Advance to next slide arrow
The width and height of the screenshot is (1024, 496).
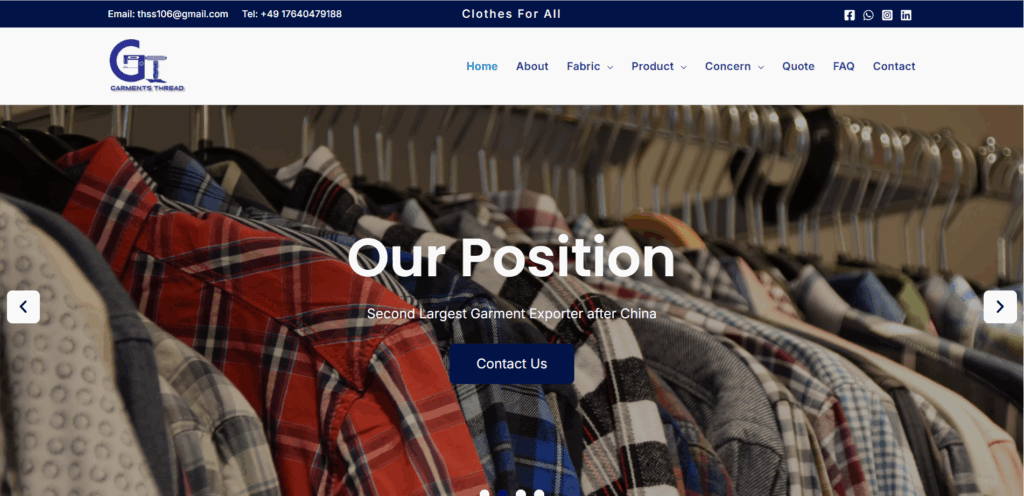[1000, 307]
